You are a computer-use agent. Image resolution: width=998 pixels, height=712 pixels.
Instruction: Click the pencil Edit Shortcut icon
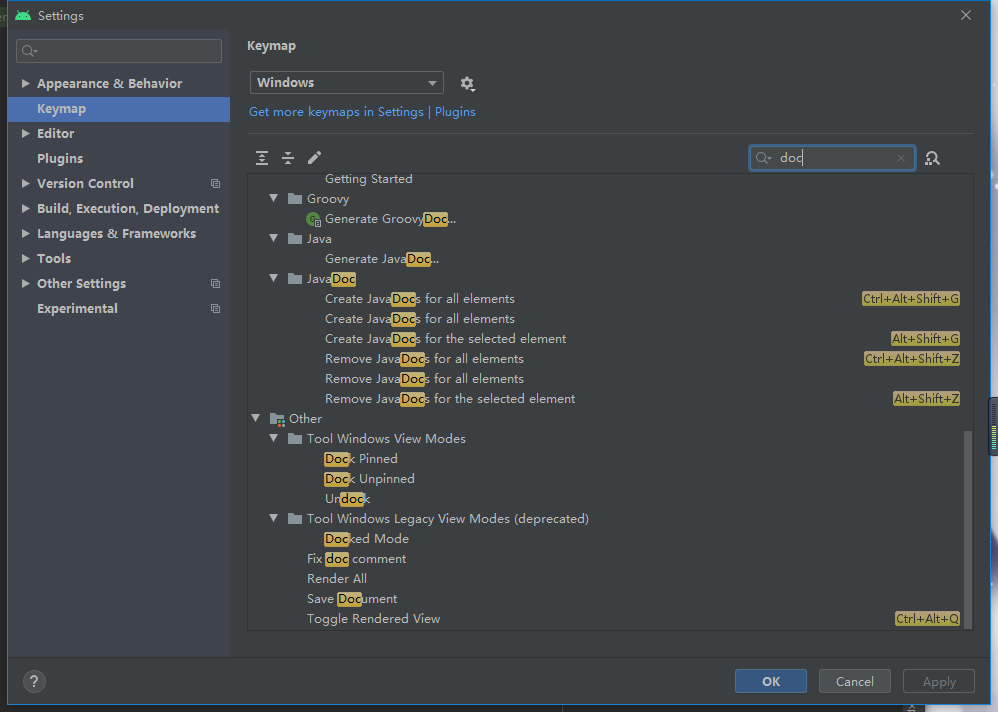click(314, 158)
